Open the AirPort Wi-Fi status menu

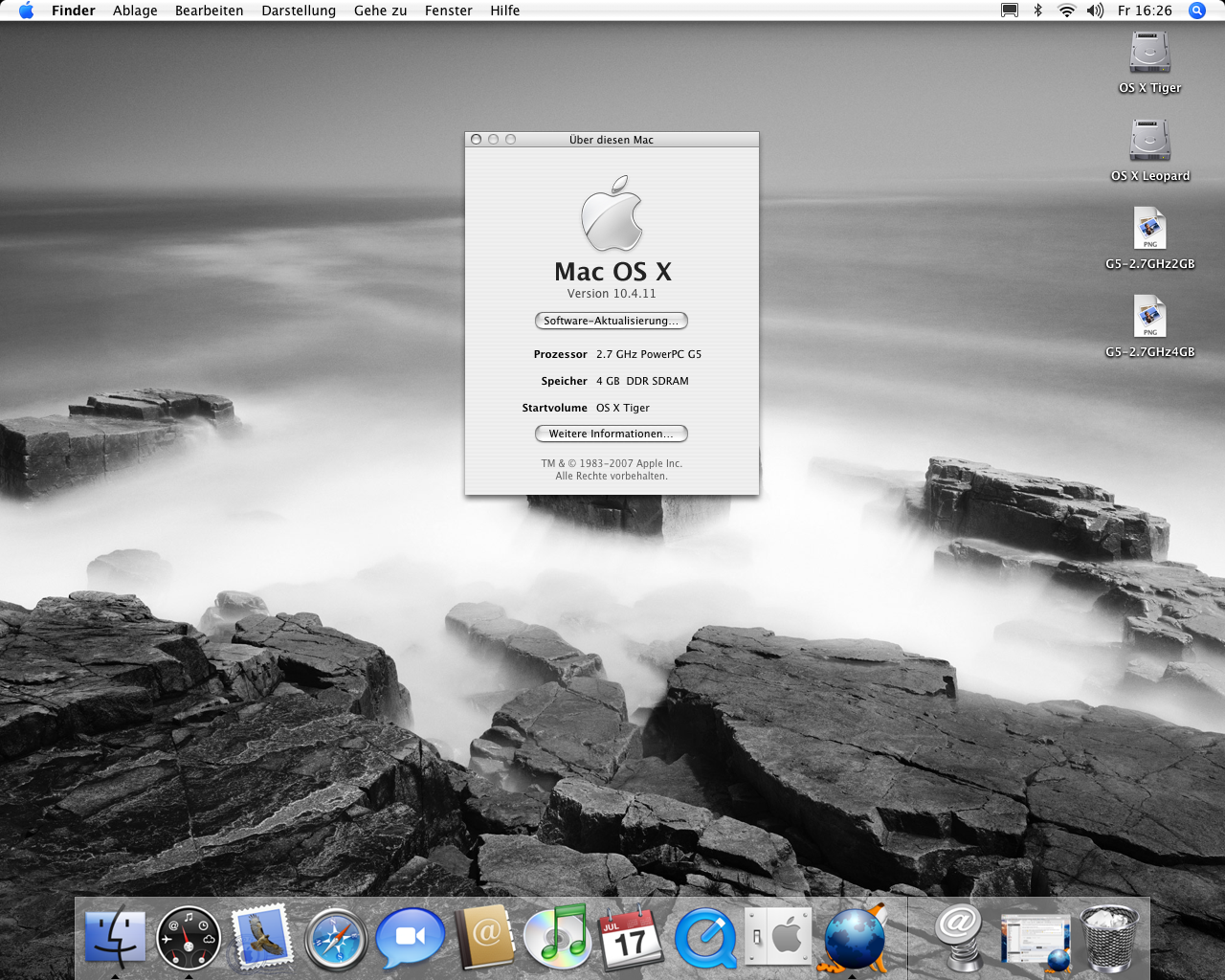point(1066,11)
